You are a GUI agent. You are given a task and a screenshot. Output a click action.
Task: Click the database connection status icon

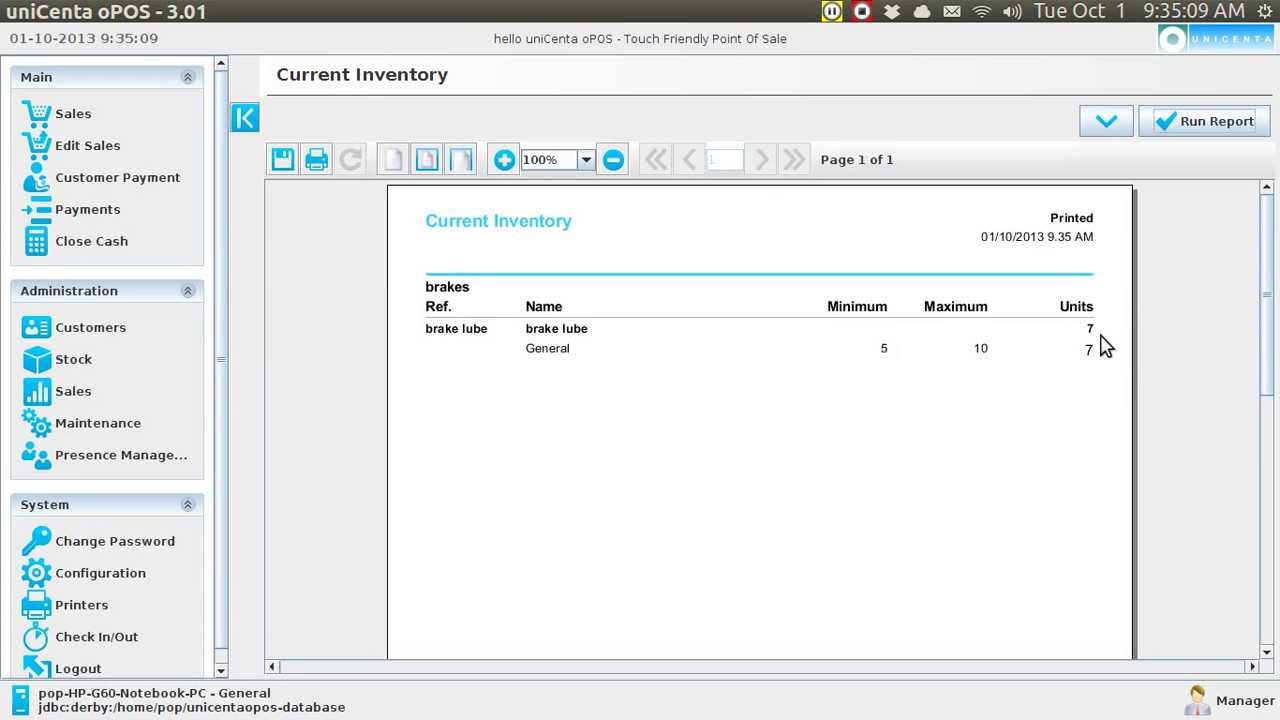coord(21,700)
